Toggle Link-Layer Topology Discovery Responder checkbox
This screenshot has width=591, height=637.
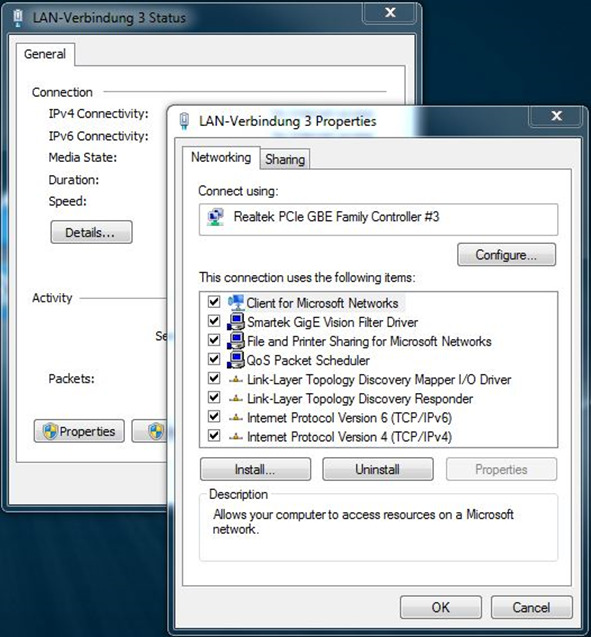tap(214, 397)
